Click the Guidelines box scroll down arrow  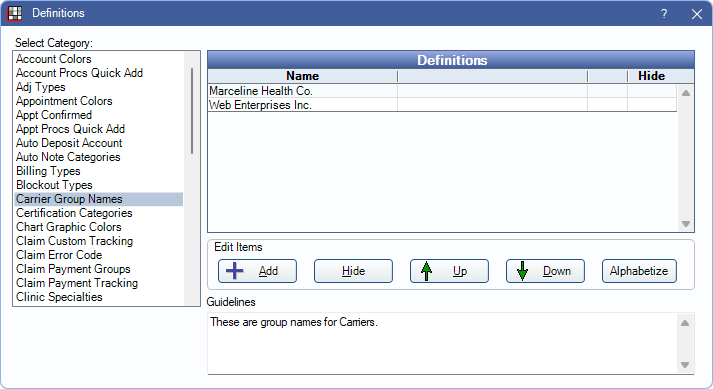[x=685, y=365]
